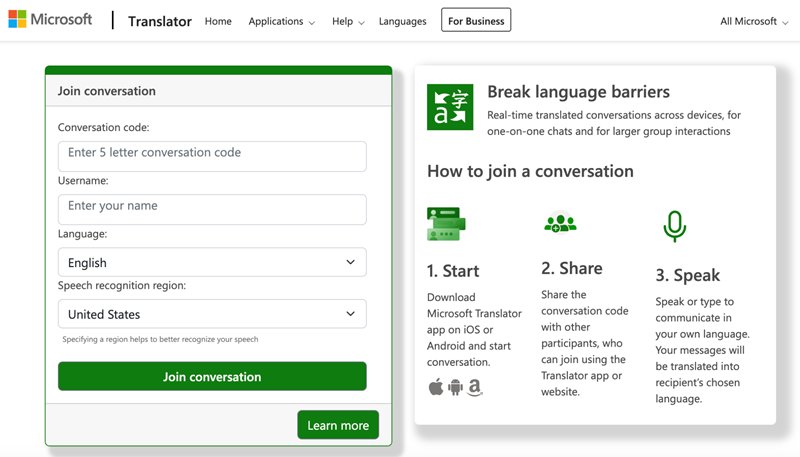
Task: Click the '2. Share' step heading
Action: (572, 268)
